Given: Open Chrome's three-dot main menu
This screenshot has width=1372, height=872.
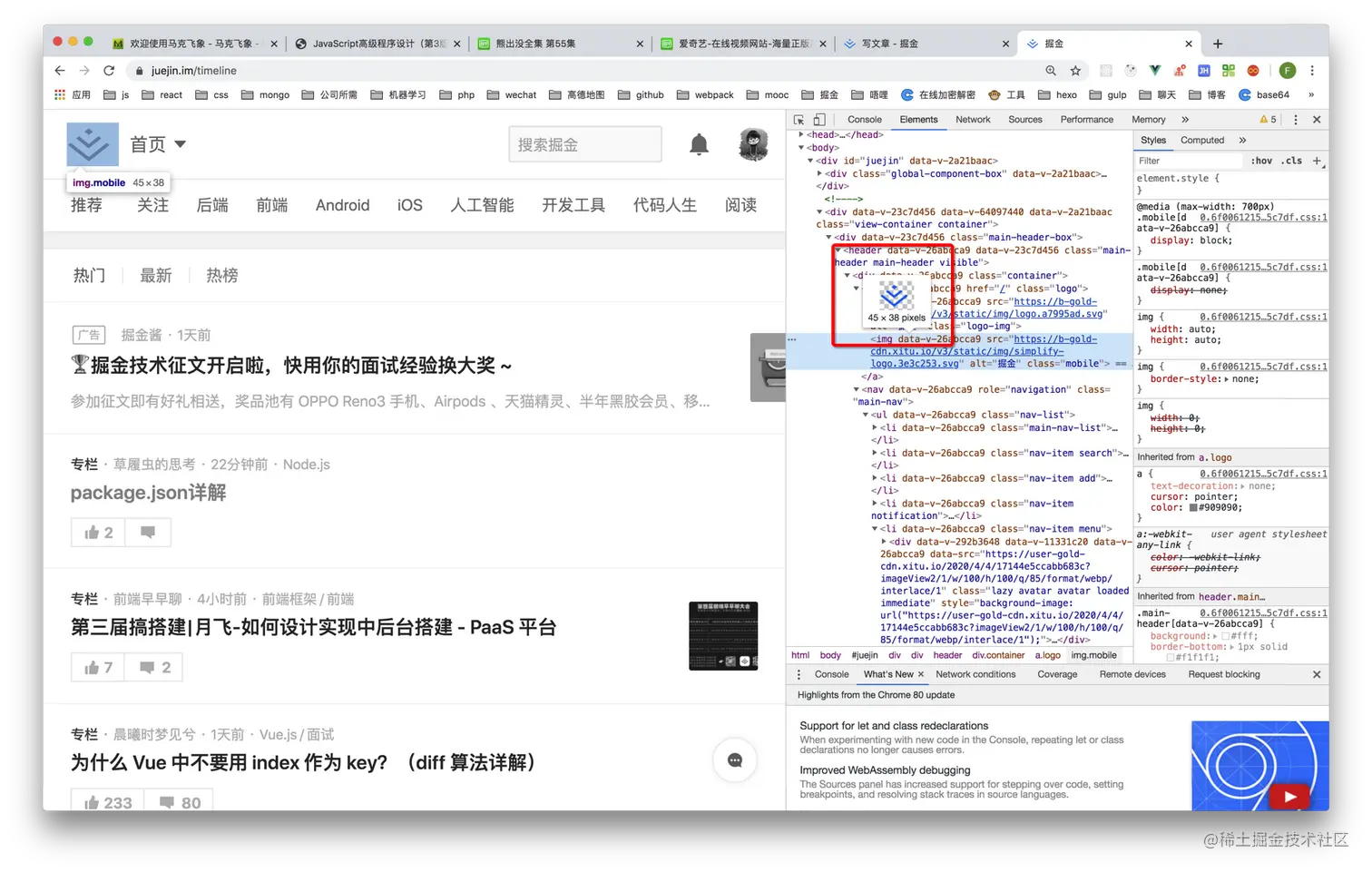Looking at the screenshot, I should tap(1312, 71).
